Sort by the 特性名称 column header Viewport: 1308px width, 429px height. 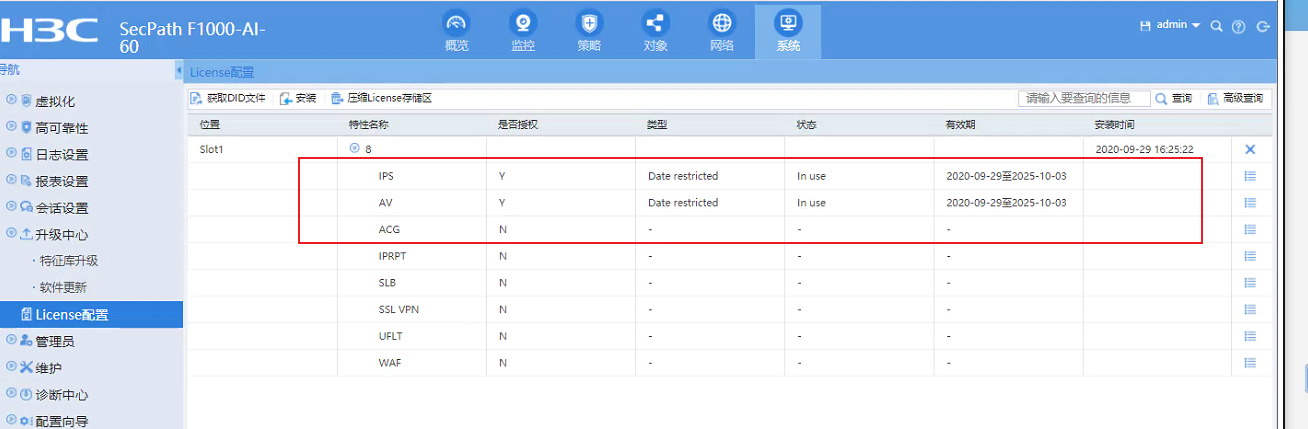pos(368,125)
